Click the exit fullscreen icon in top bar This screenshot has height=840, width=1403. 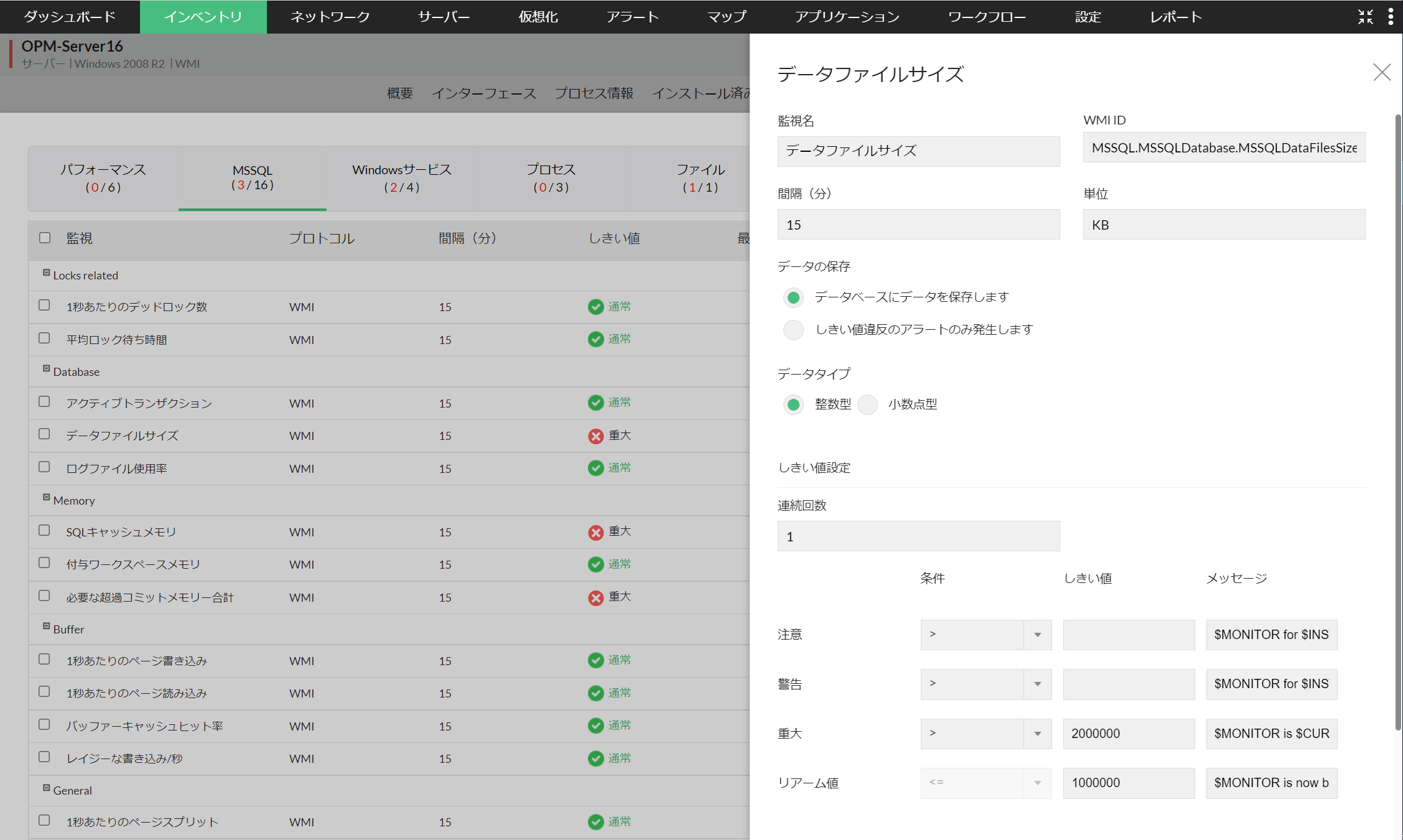pyautogui.click(x=1365, y=17)
